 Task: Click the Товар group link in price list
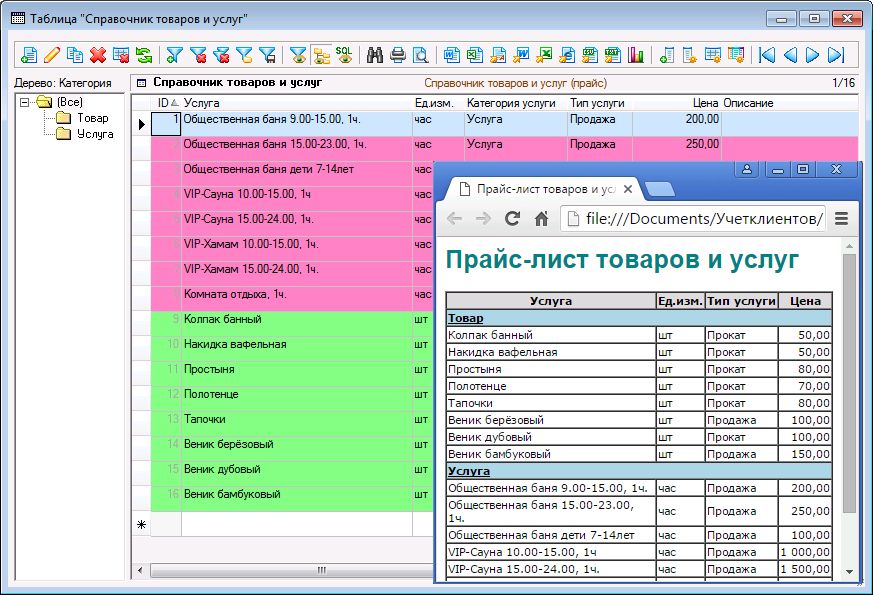tap(465, 318)
